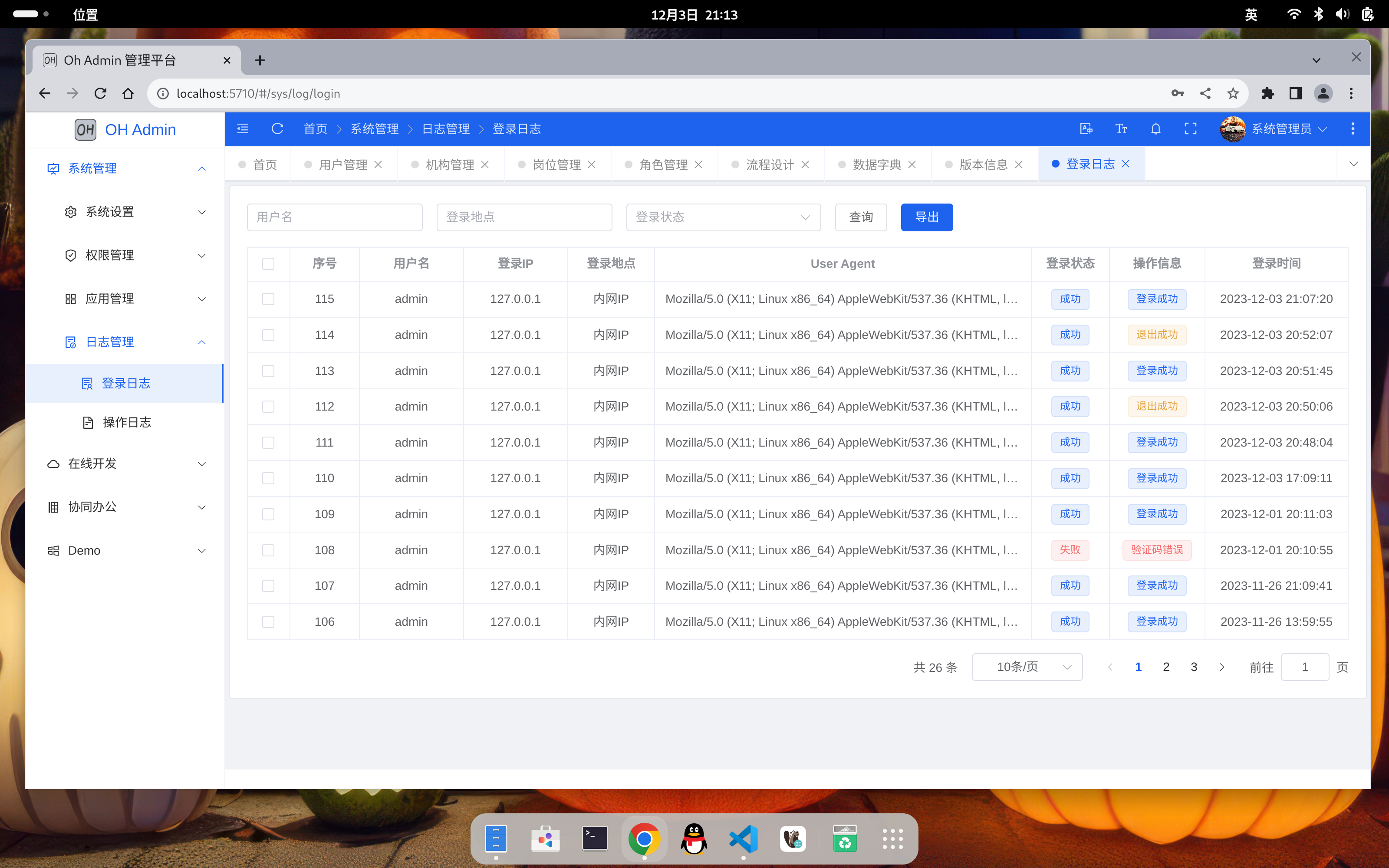Viewport: 1389px width, 868px height.
Task: Open browser extensions puzzle icon
Action: [x=1267, y=93]
